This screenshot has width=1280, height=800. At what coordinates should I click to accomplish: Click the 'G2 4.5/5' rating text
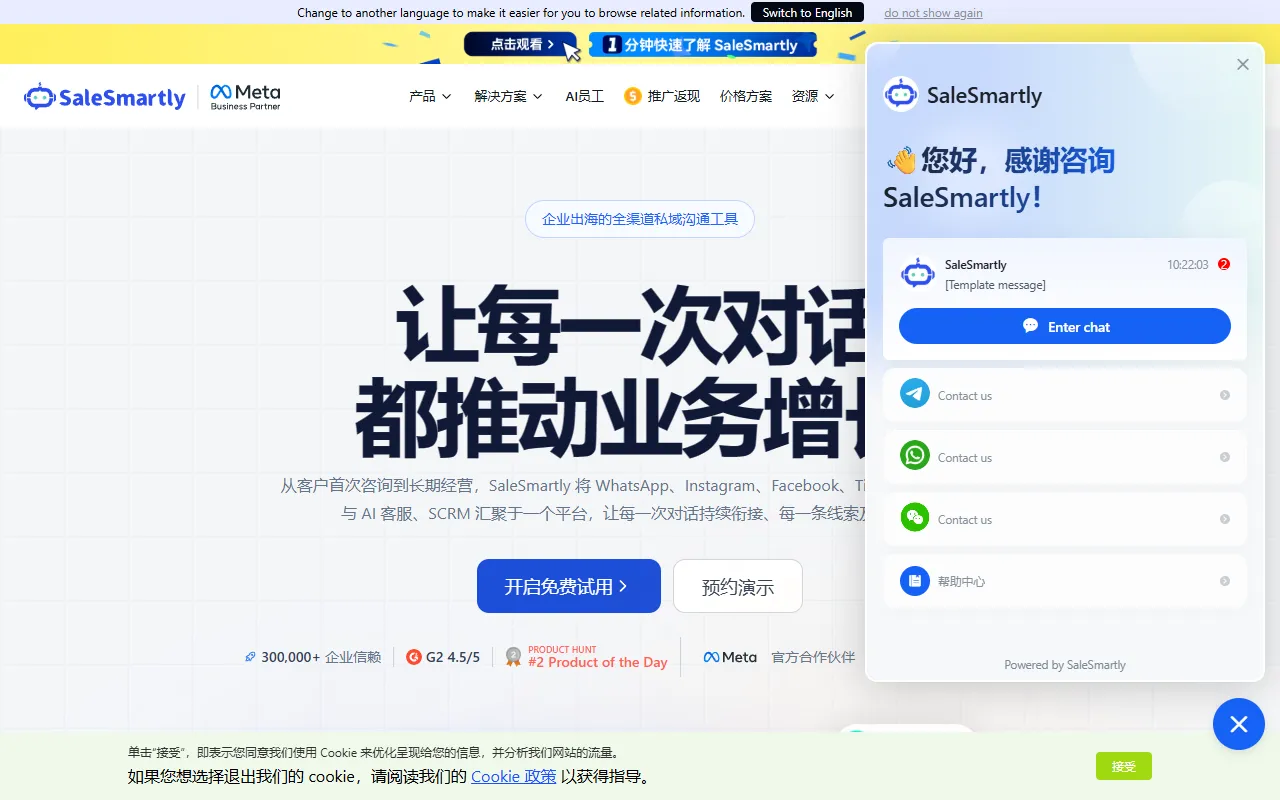[x=453, y=657]
